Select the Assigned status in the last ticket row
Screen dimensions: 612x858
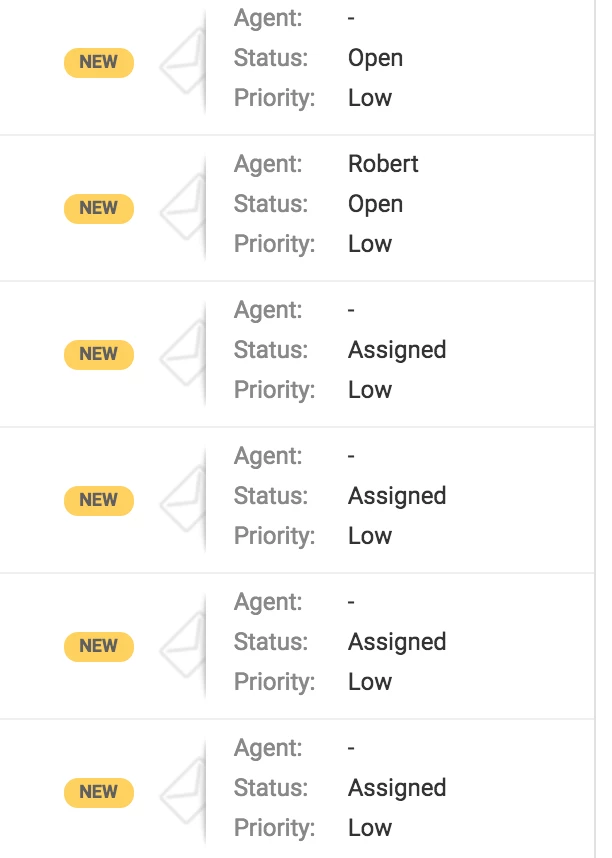point(397,789)
